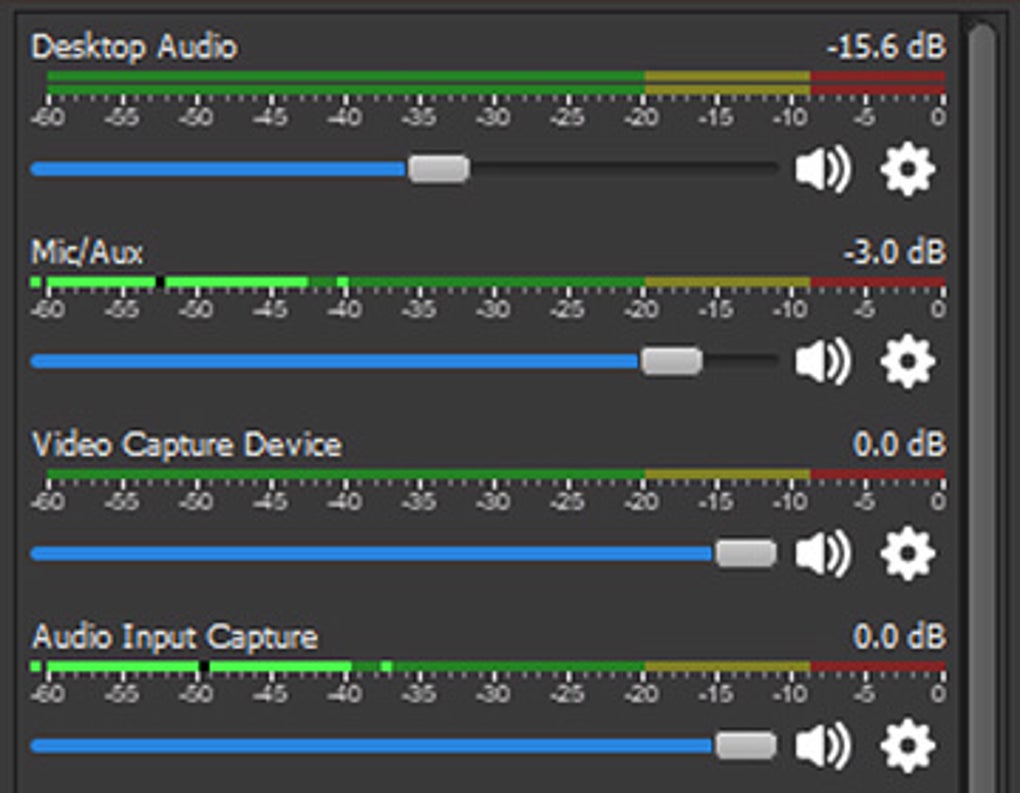Click the Desktop Audio label
The height and width of the screenshot is (793, 1020).
point(134,47)
